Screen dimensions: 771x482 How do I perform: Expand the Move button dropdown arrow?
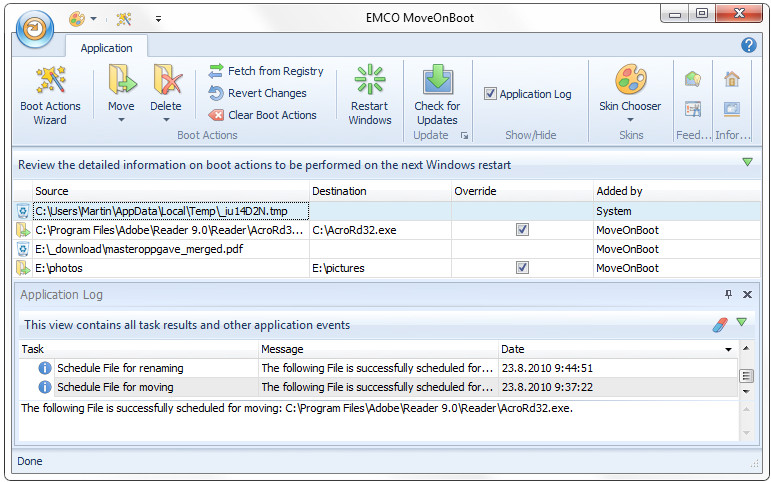(x=121, y=120)
